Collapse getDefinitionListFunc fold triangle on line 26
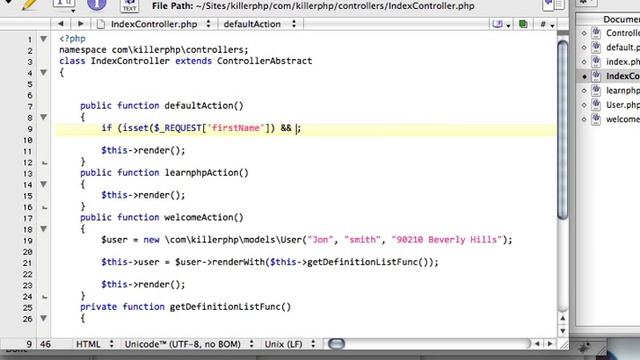The image size is (640, 360). click(43, 318)
